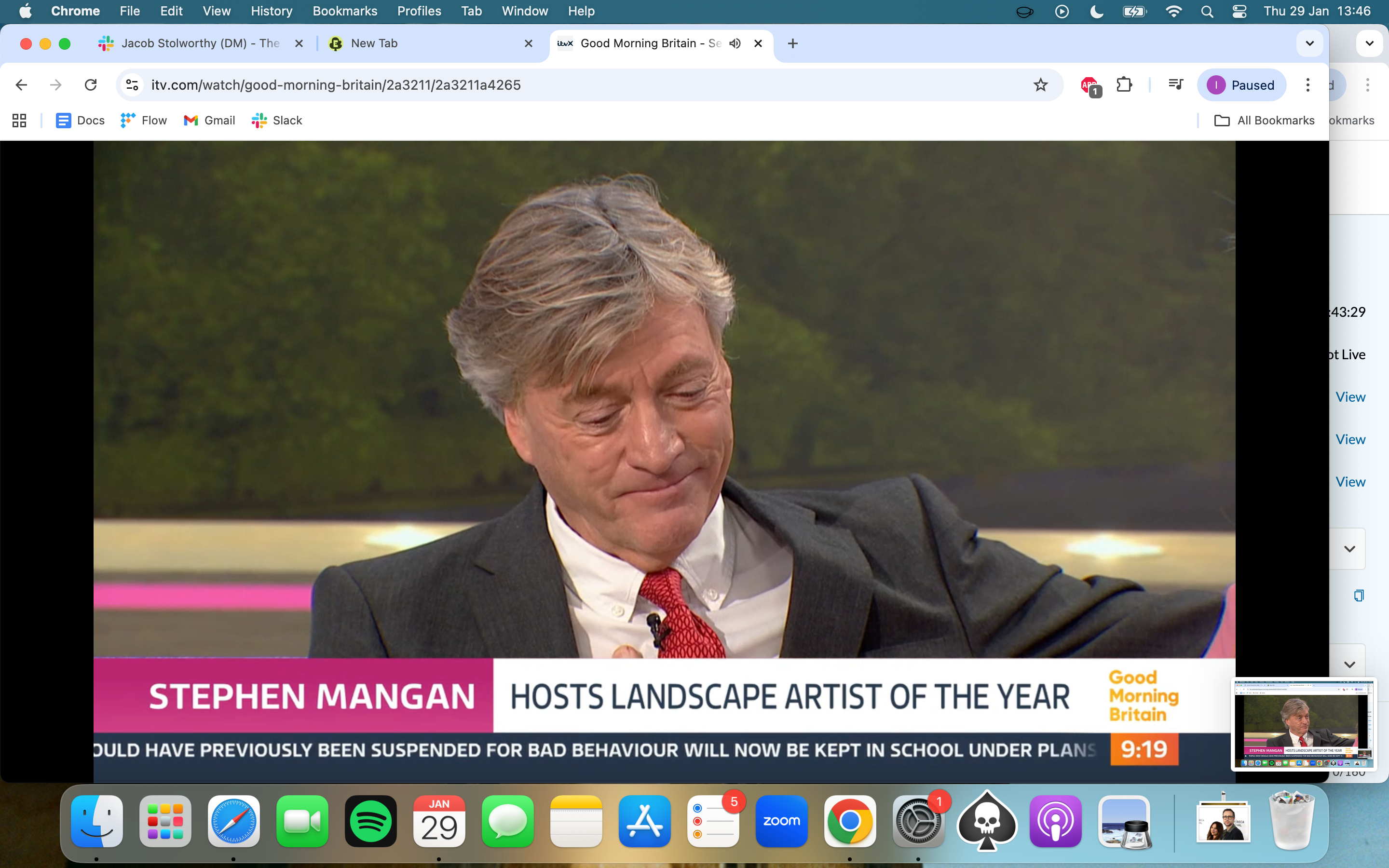Open the Slack bookmark in the bookmarks bar
Viewport: 1389px width, 868px height.
[277, 121]
